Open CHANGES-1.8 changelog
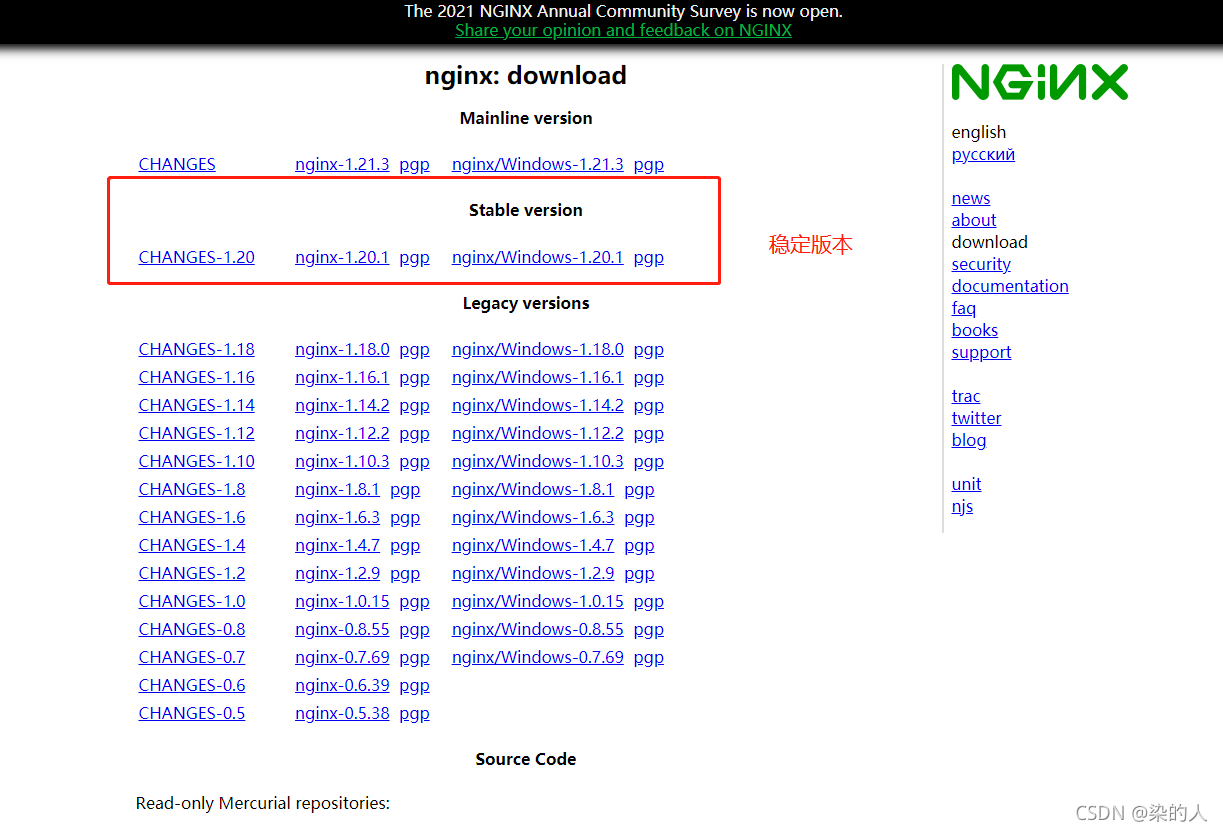The height and width of the screenshot is (831, 1223). (192, 489)
